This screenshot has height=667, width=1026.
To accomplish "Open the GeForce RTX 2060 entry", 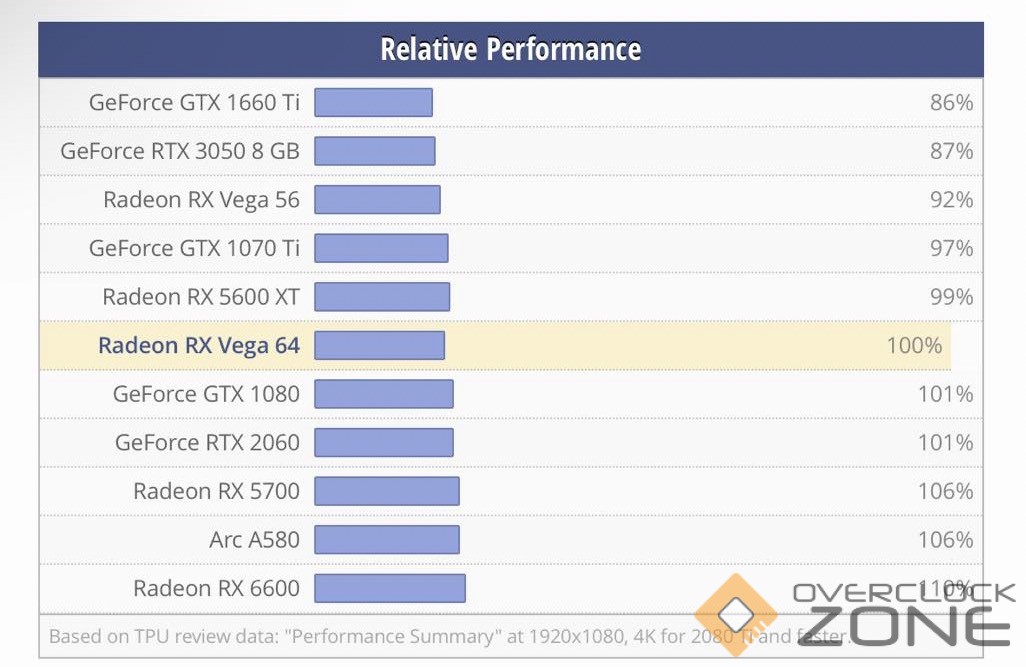I will 207,442.
